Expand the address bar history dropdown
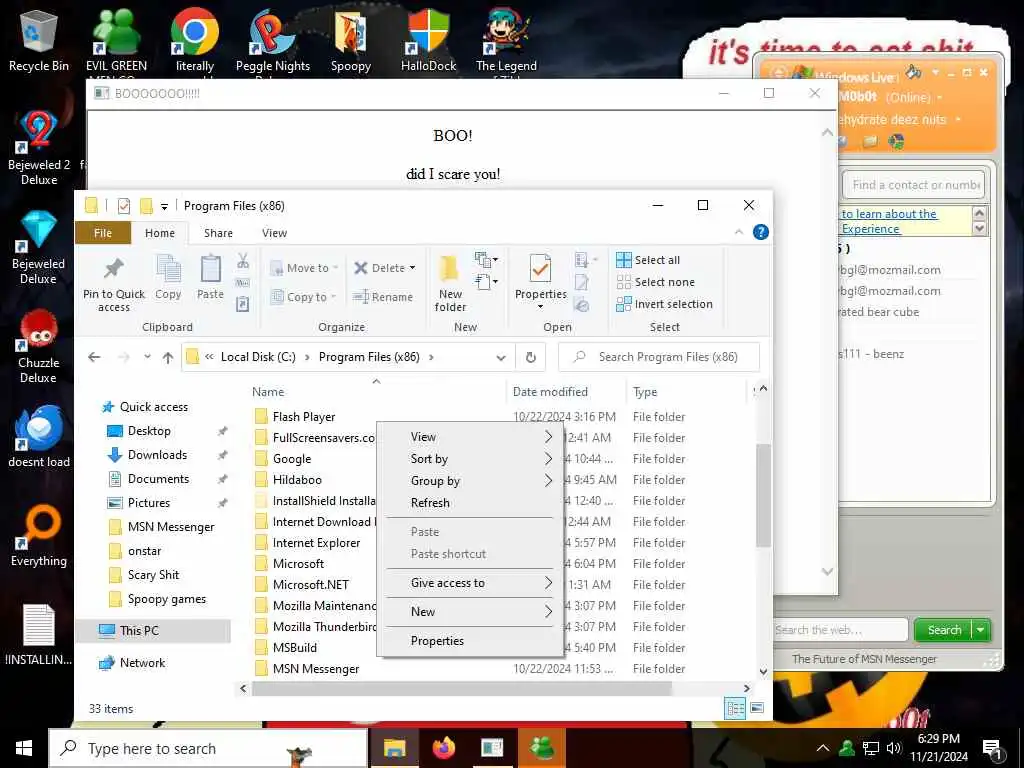This screenshot has height=768, width=1024. click(501, 357)
